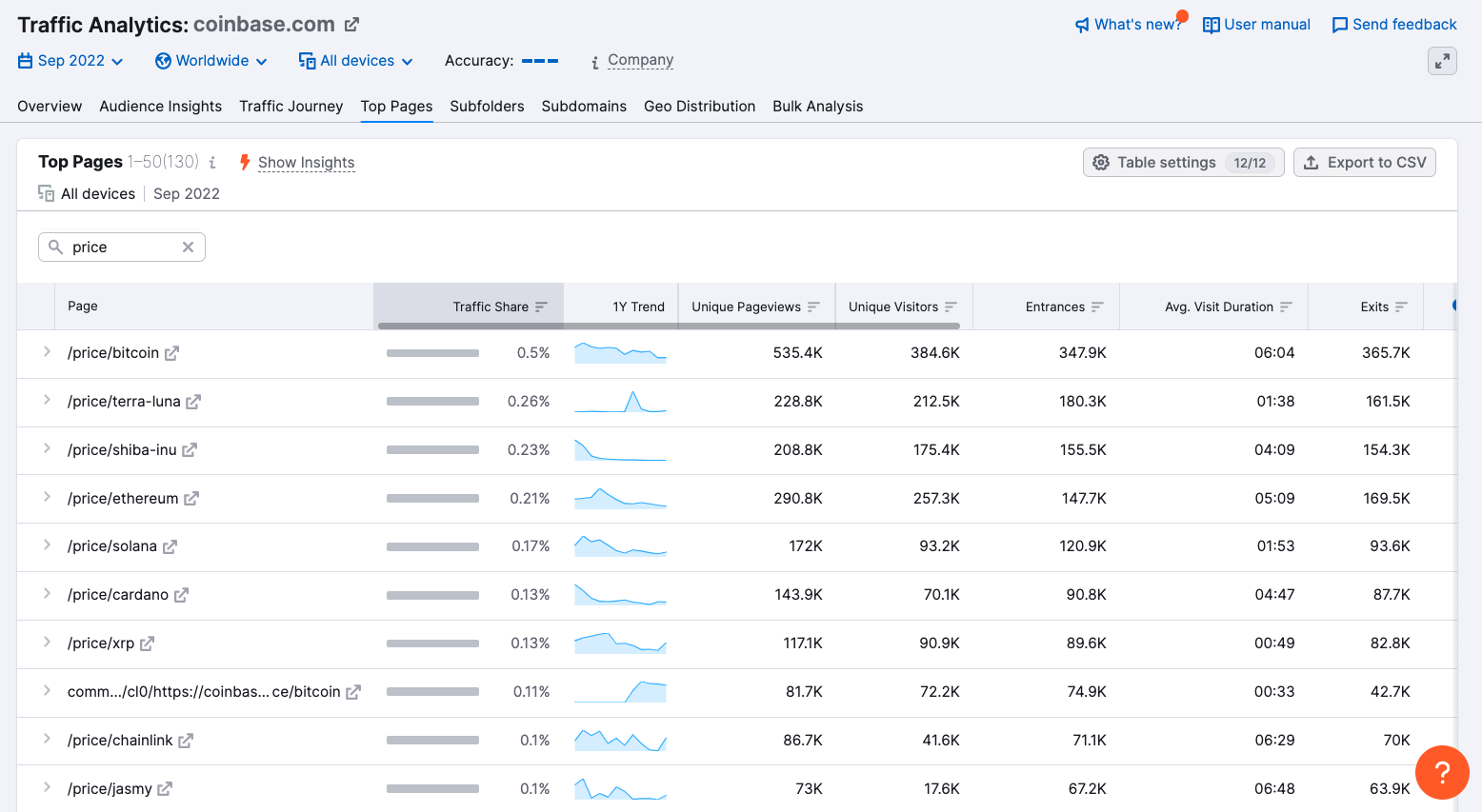The height and width of the screenshot is (812, 1482).
Task: Open the User manual book icon
Action: (x=1212, y=25)
